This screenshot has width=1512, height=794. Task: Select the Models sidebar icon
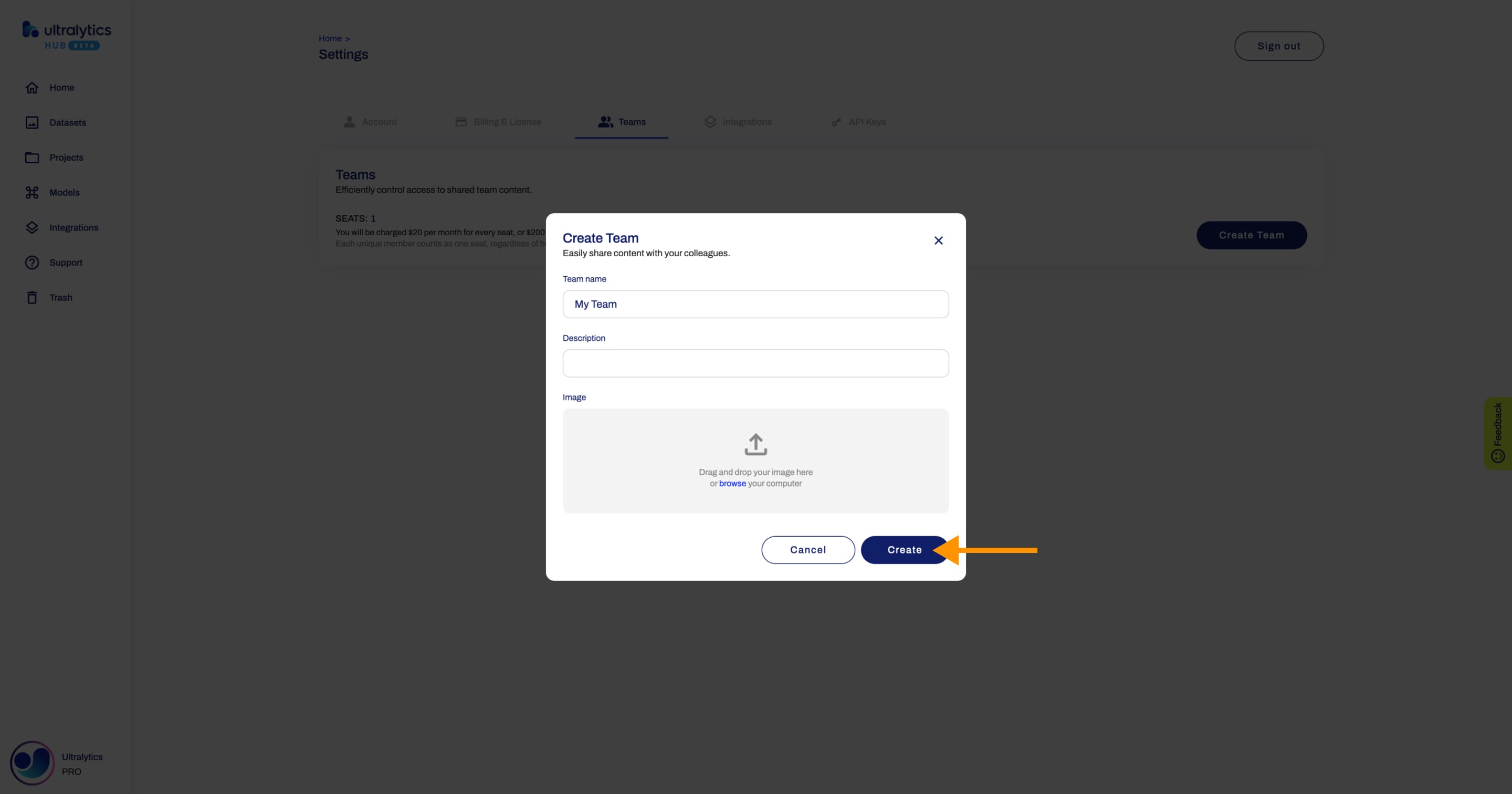tap(31, 192)
